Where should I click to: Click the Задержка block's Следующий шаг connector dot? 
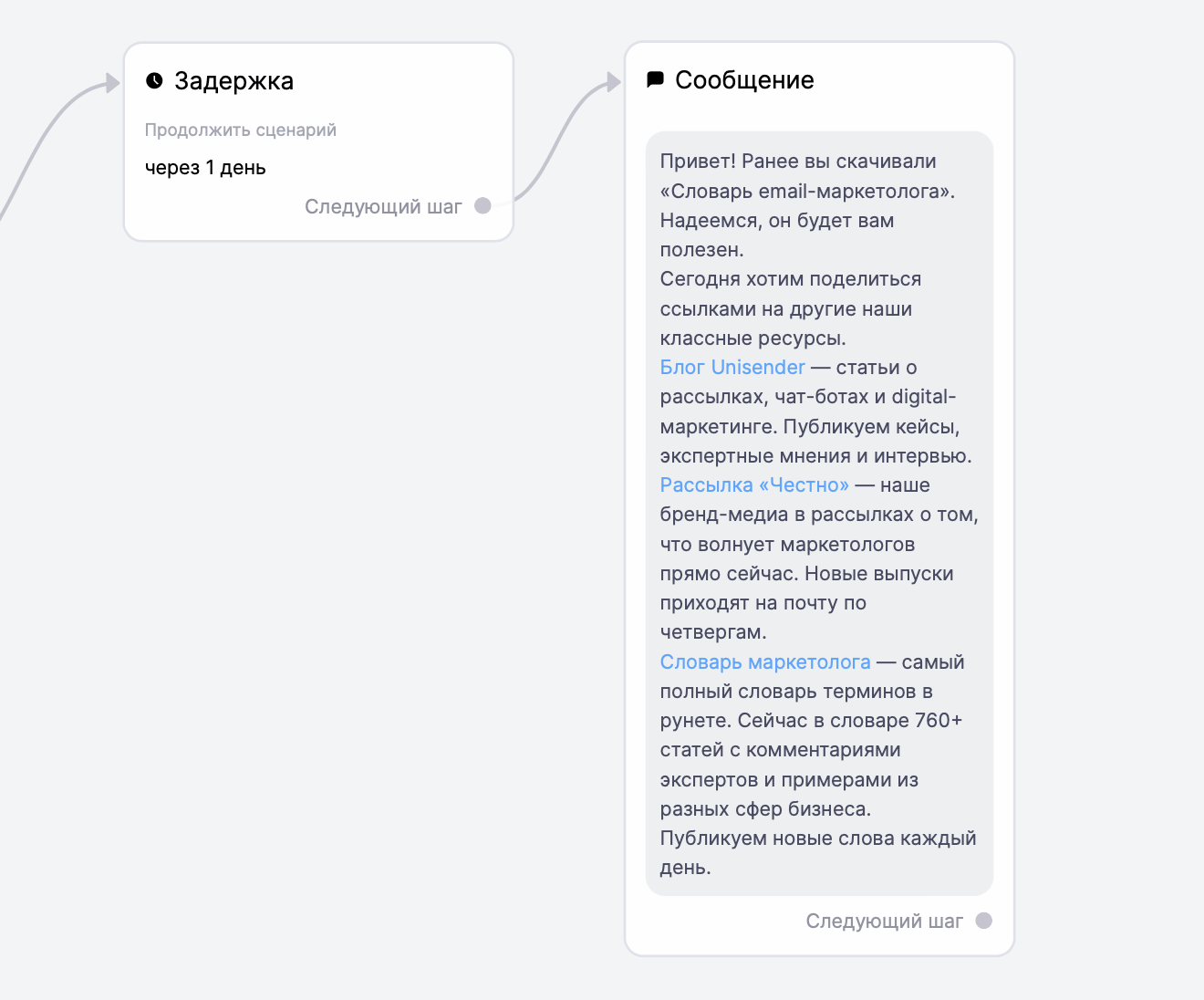(483, 206)
